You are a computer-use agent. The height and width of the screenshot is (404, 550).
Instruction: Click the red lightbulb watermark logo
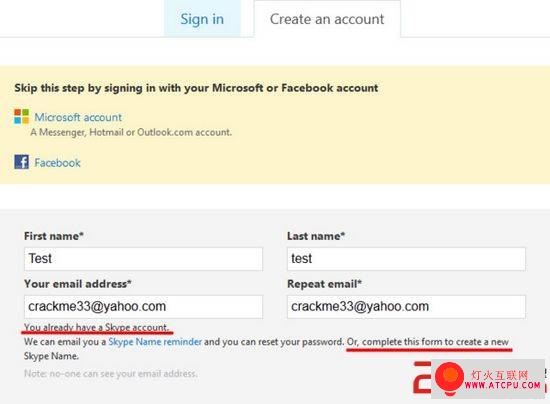click(x=449, y=378)
